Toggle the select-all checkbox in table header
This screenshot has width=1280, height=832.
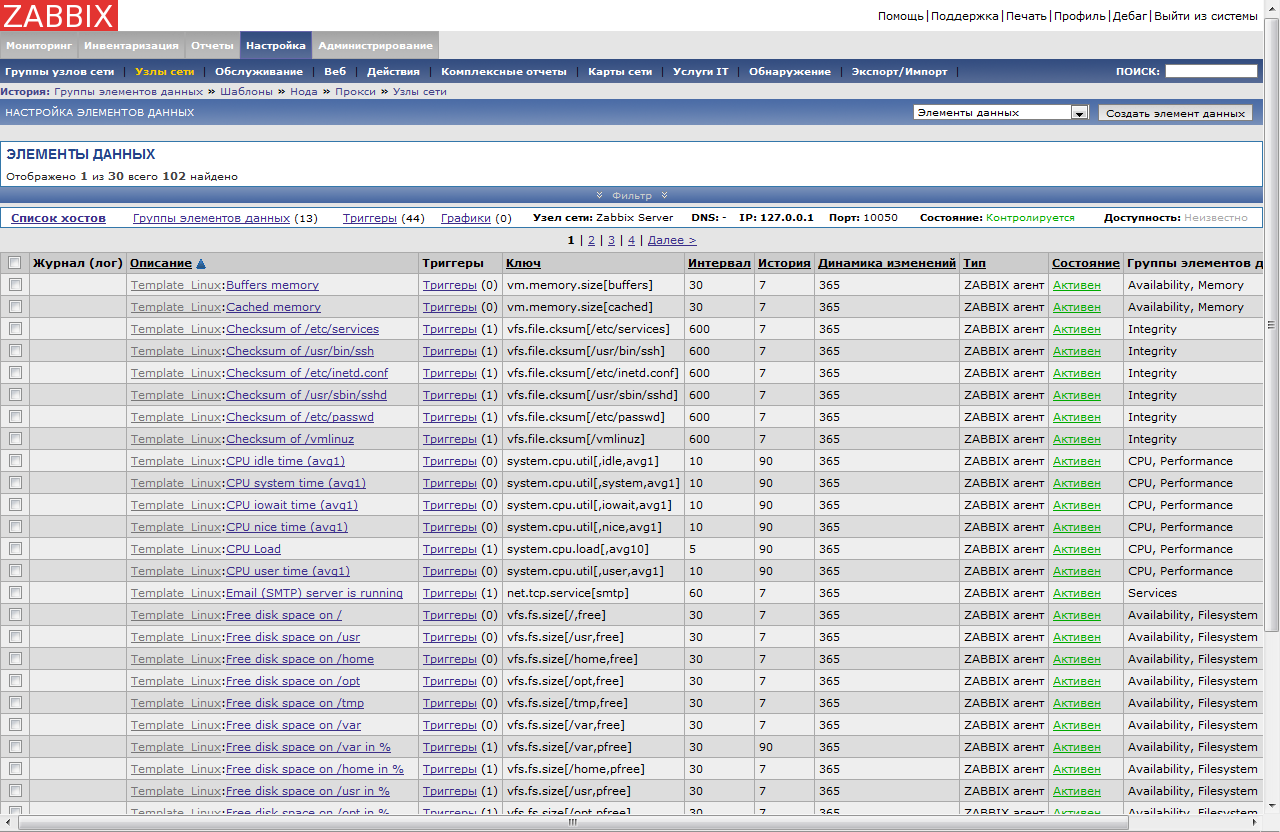(x=15, y=263)
